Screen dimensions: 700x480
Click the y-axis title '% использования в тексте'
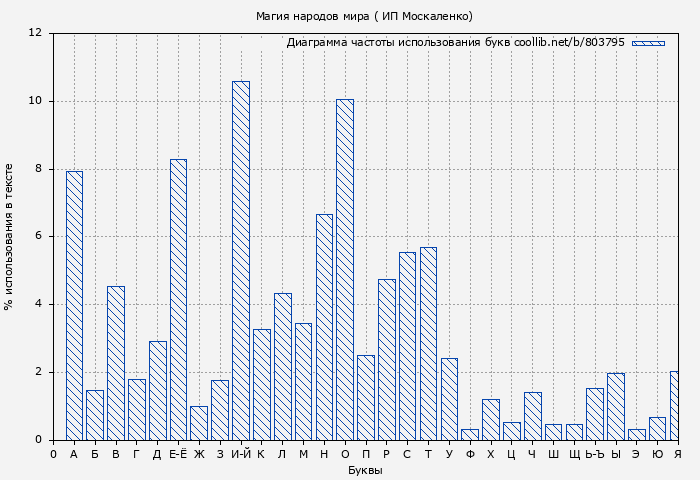click(x=10, y=236)
